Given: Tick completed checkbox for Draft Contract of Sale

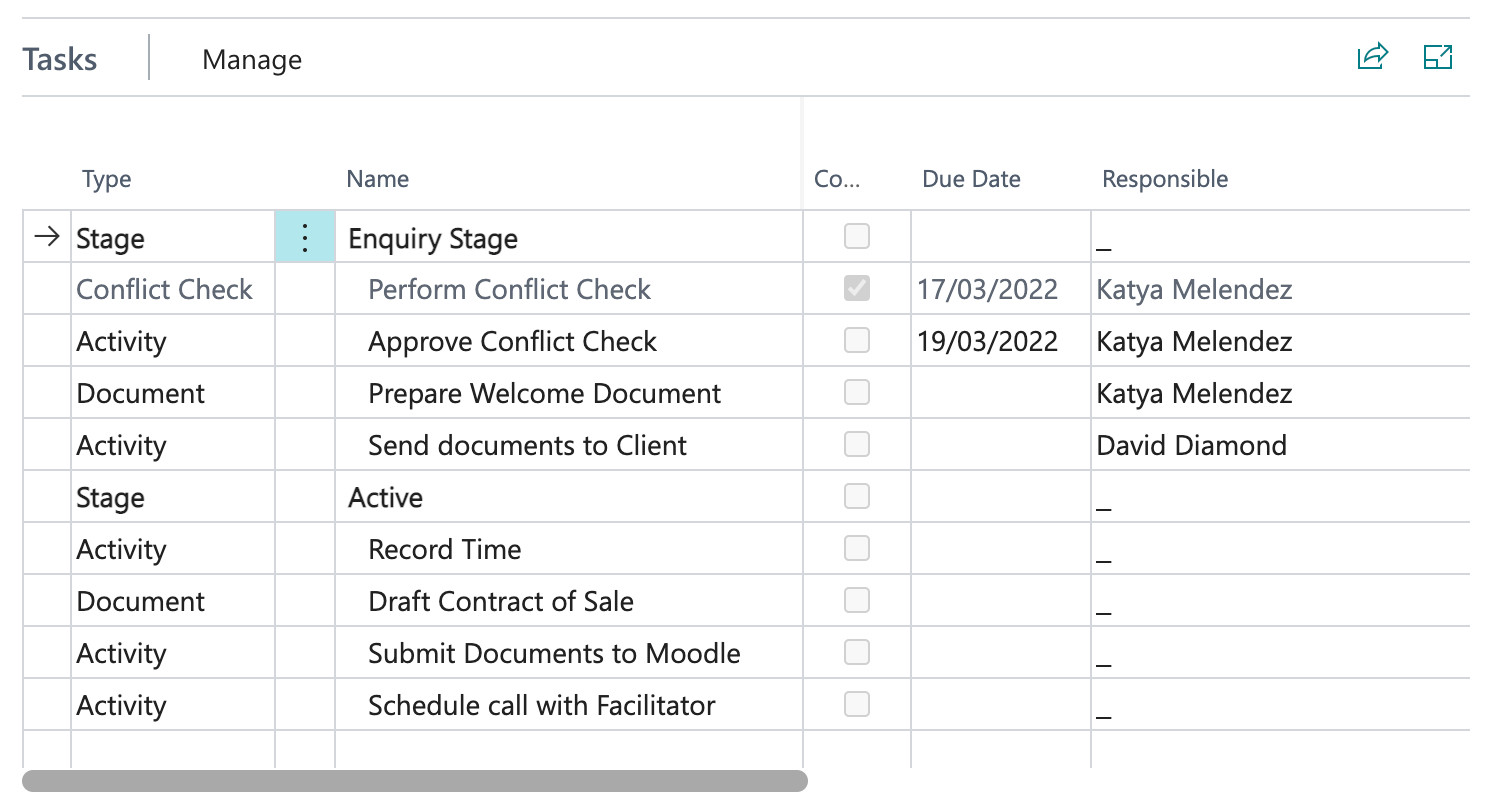Looking at the screenshot, I should (x=857, y=601).
